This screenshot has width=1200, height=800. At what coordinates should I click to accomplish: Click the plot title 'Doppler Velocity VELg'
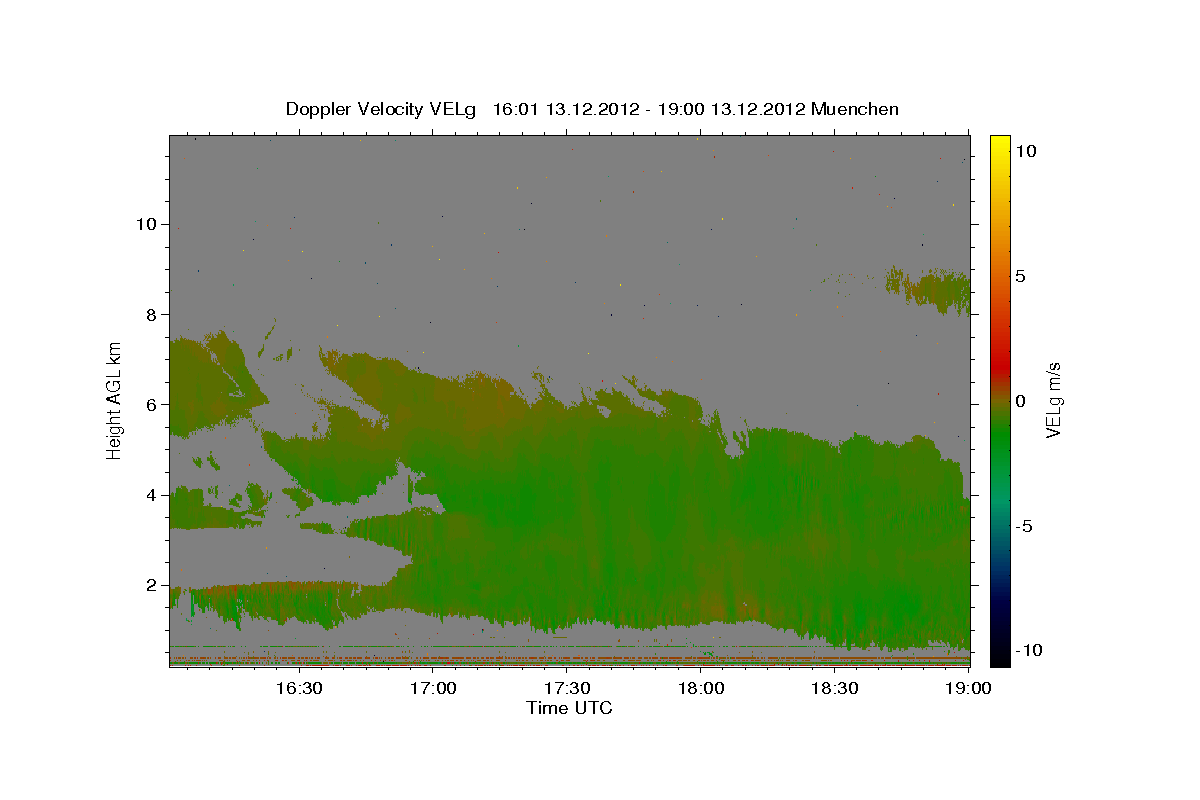click(x=380, y=109)
